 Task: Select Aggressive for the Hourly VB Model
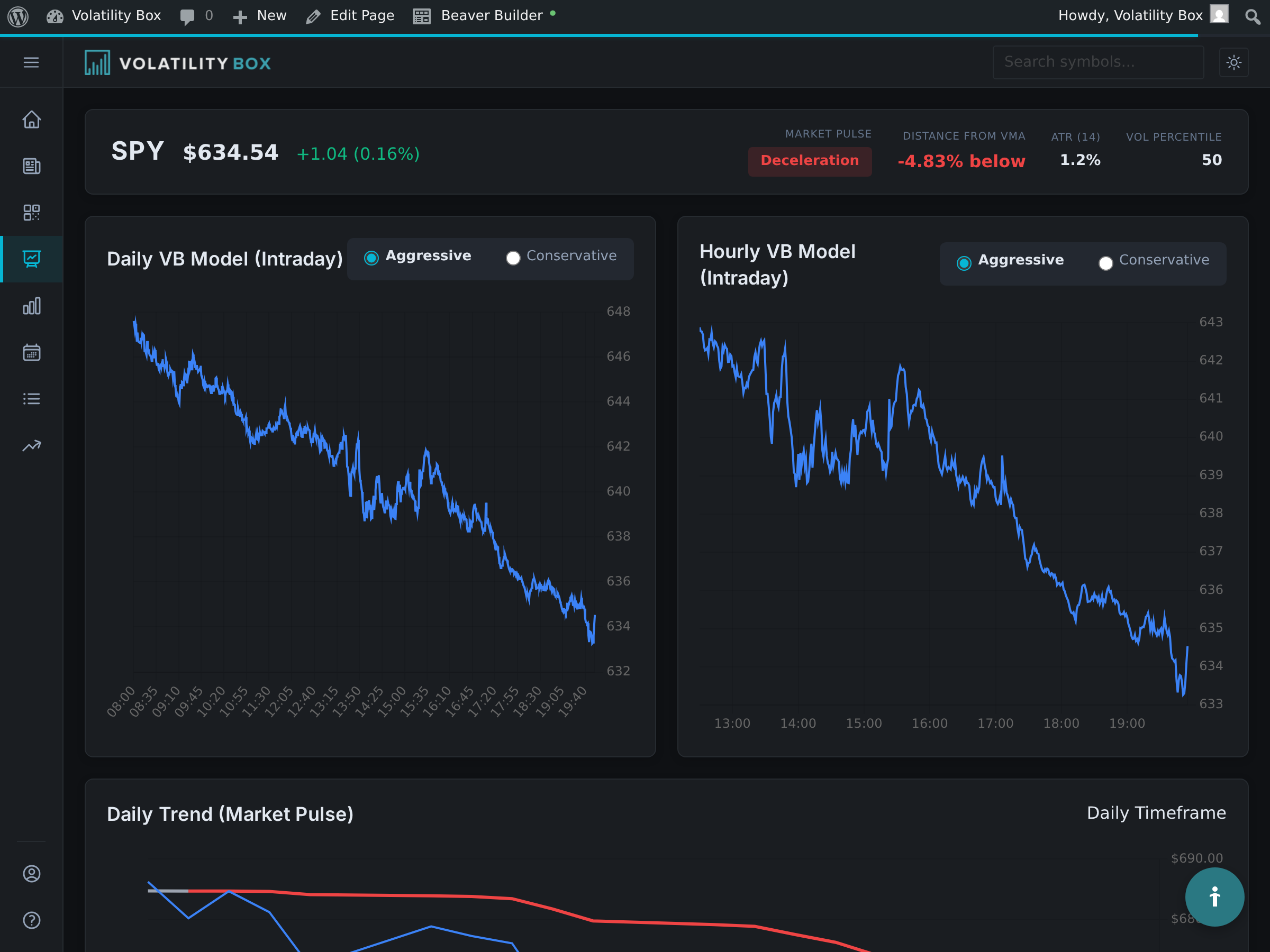[x=1011, y=261]
